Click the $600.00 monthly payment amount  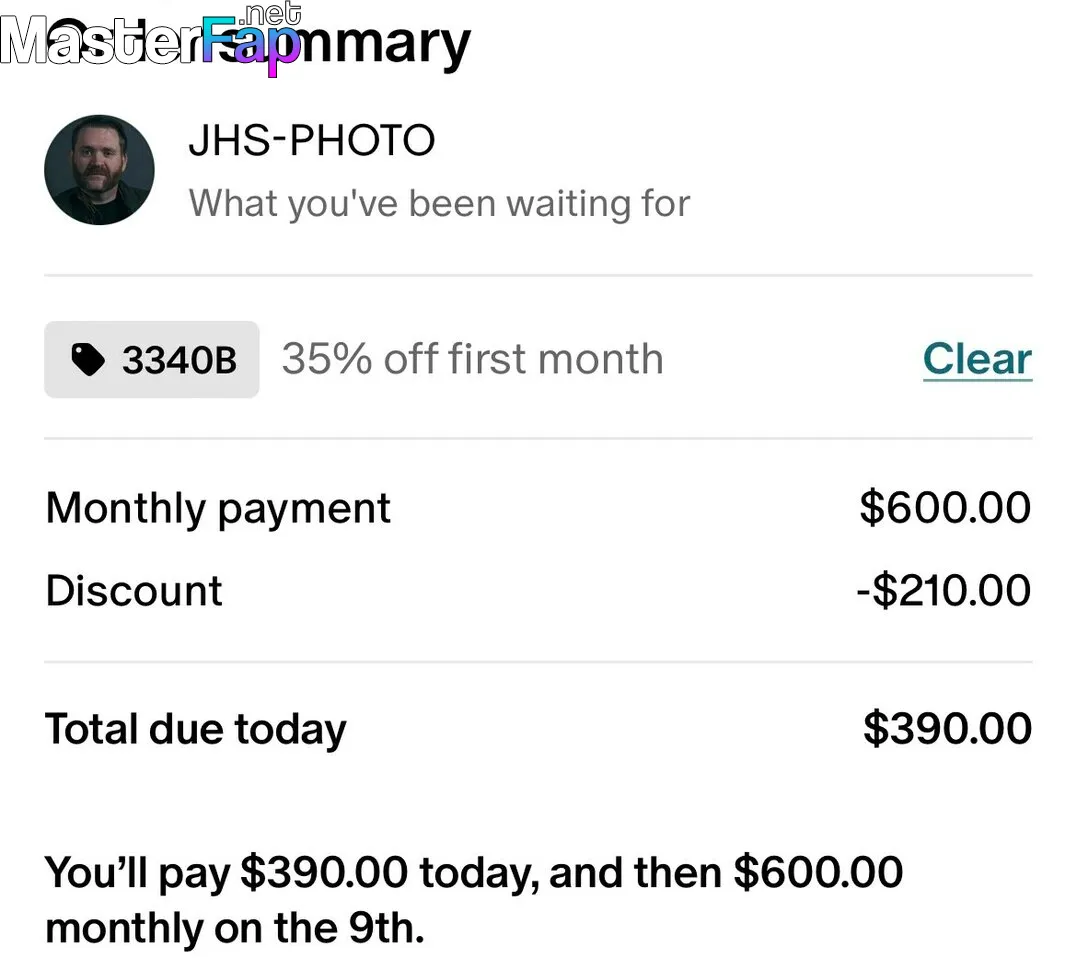[945, 508]
